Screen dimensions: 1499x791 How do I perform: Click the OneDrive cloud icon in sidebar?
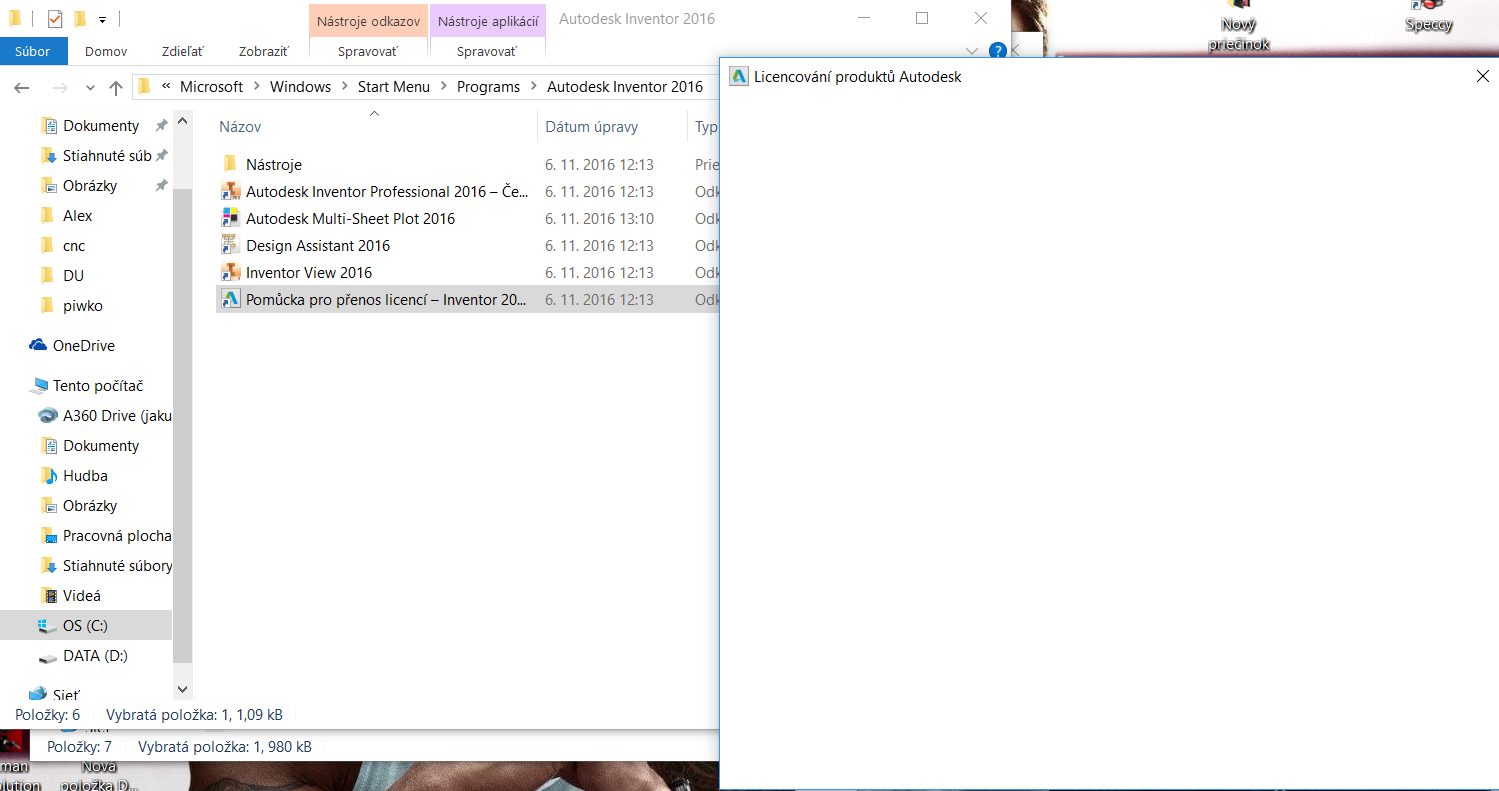point(38,346)
